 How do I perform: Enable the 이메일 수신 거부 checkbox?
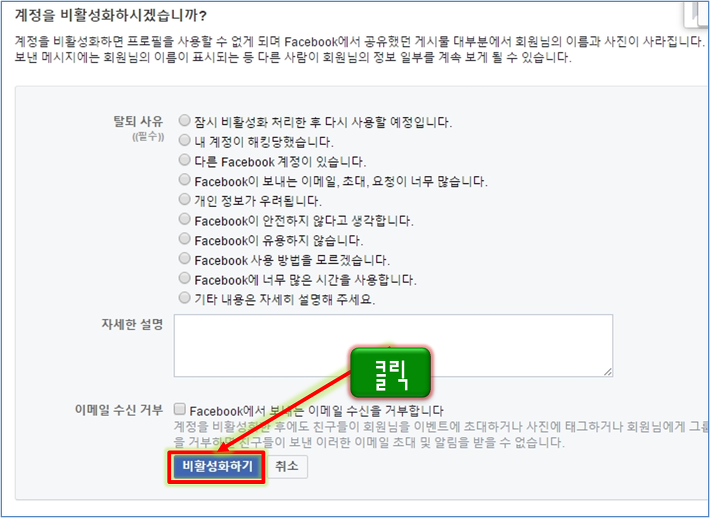pyautogui.click(x=180, y=409)
